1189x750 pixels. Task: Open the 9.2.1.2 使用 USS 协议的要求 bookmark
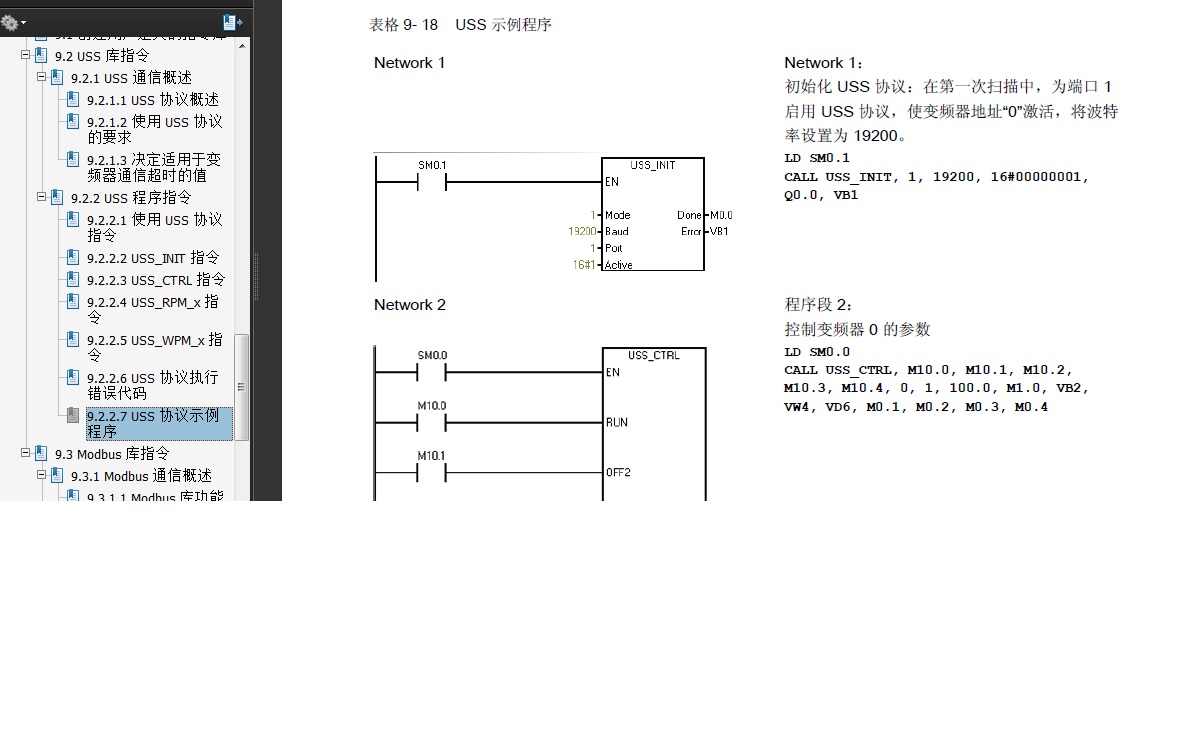point(155,129)
